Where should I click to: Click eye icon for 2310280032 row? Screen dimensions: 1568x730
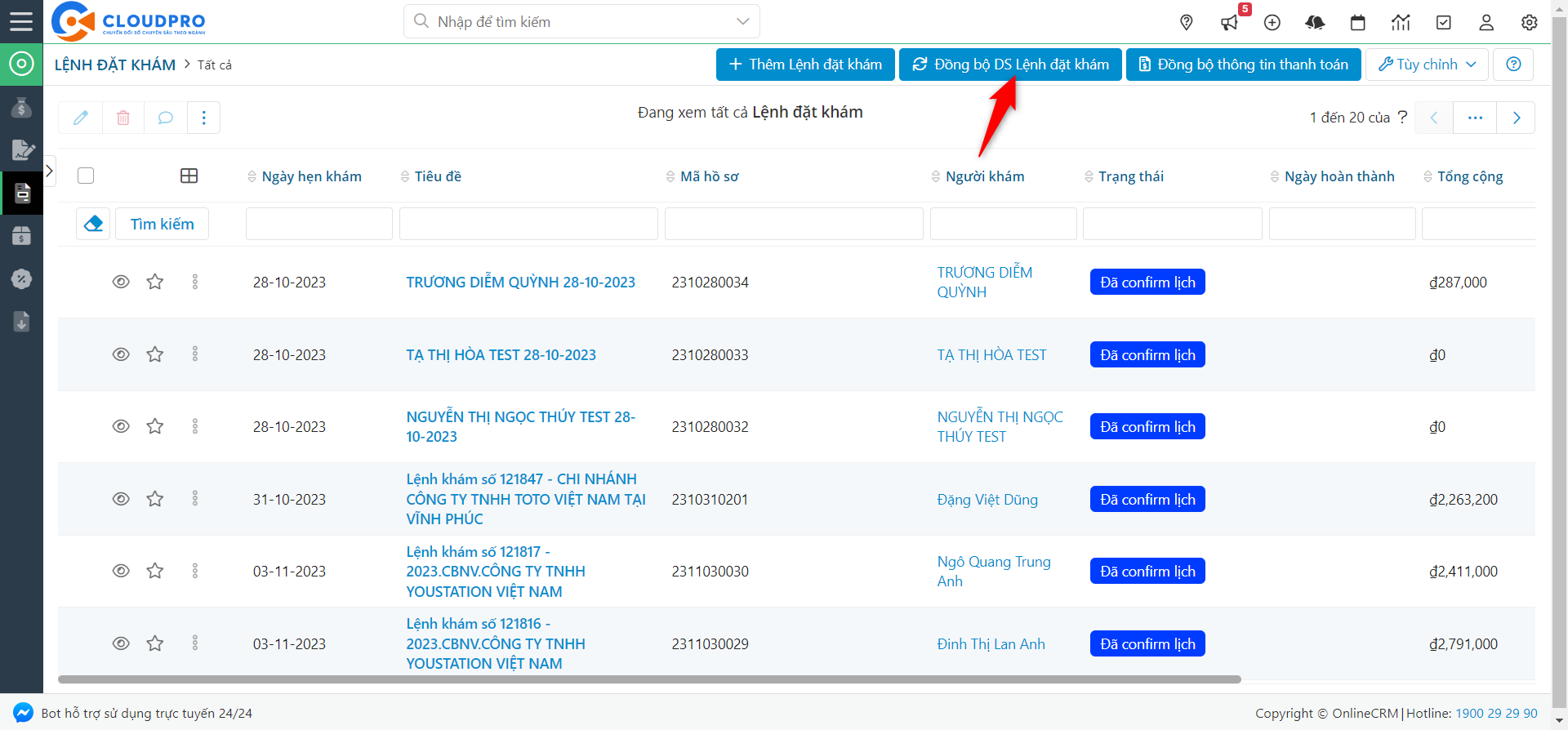point(121,426)
